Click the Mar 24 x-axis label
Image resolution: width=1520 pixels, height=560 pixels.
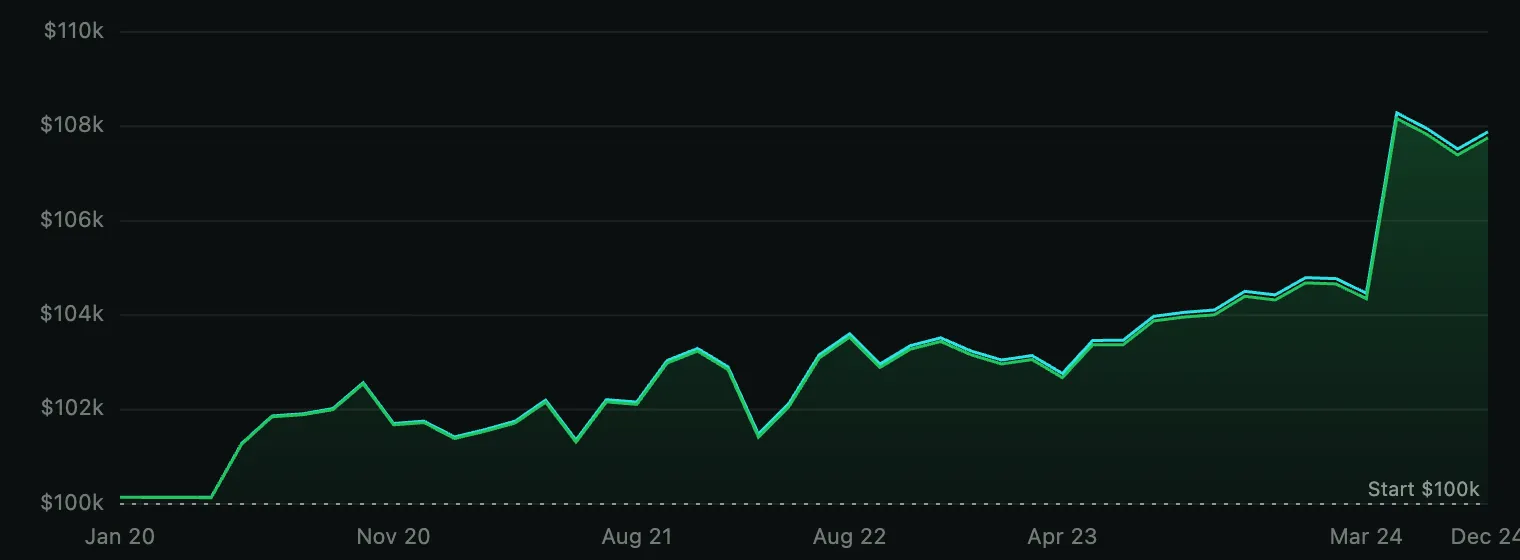coord(1366,536)
